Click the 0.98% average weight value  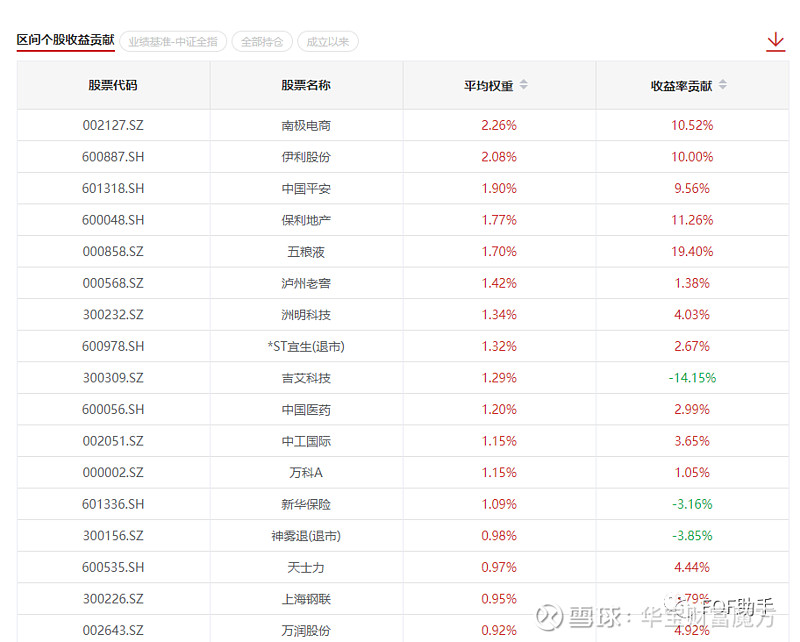[x=499, y=536]
